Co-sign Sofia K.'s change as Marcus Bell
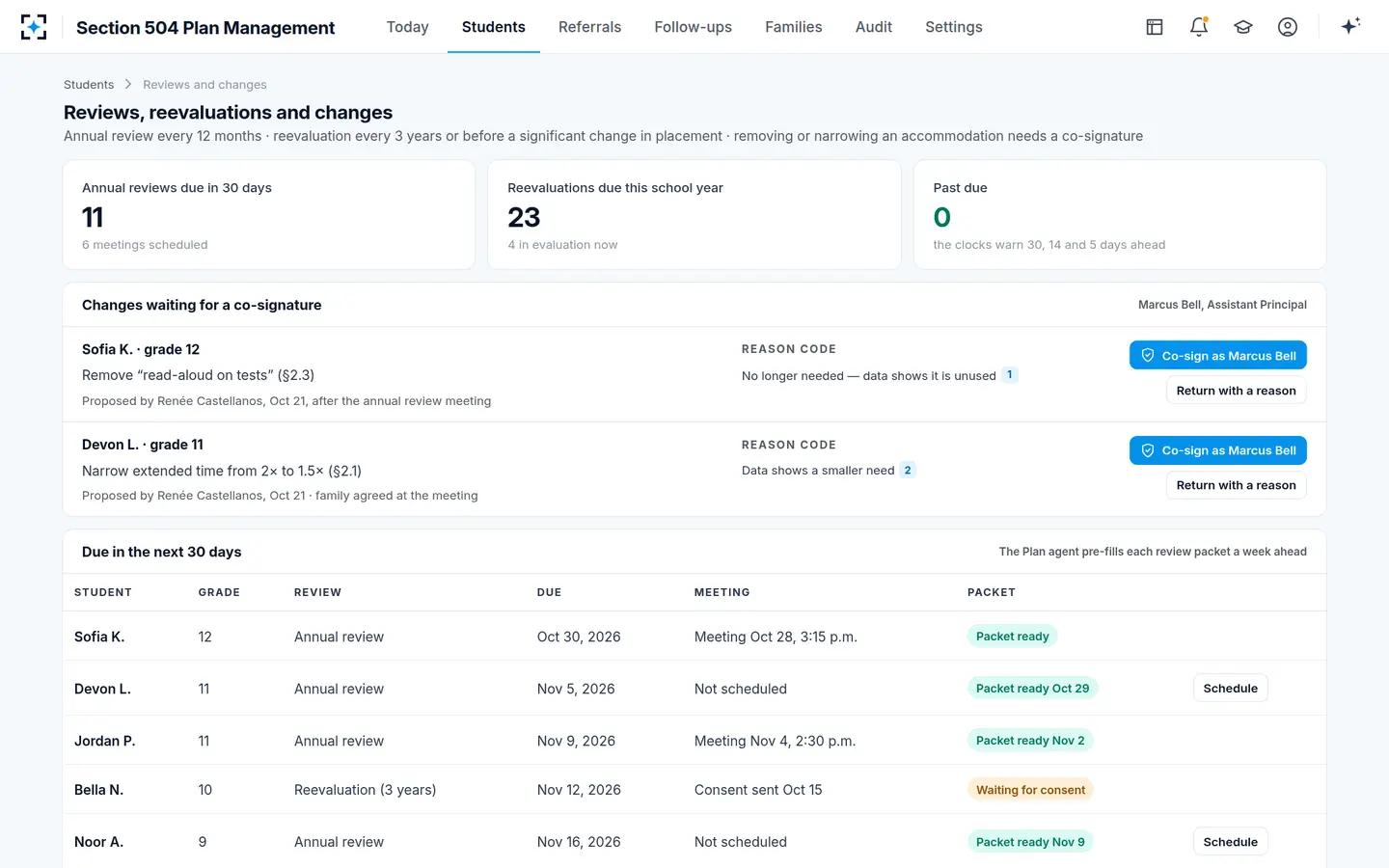This screenshot has height=868, width=1389. (1217, 356)
